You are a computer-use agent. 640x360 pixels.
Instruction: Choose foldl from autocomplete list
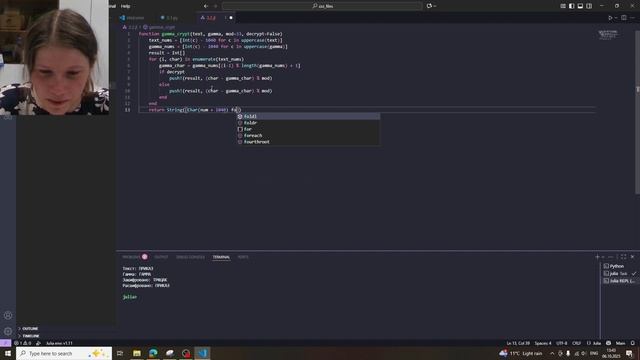pos(308,116)
